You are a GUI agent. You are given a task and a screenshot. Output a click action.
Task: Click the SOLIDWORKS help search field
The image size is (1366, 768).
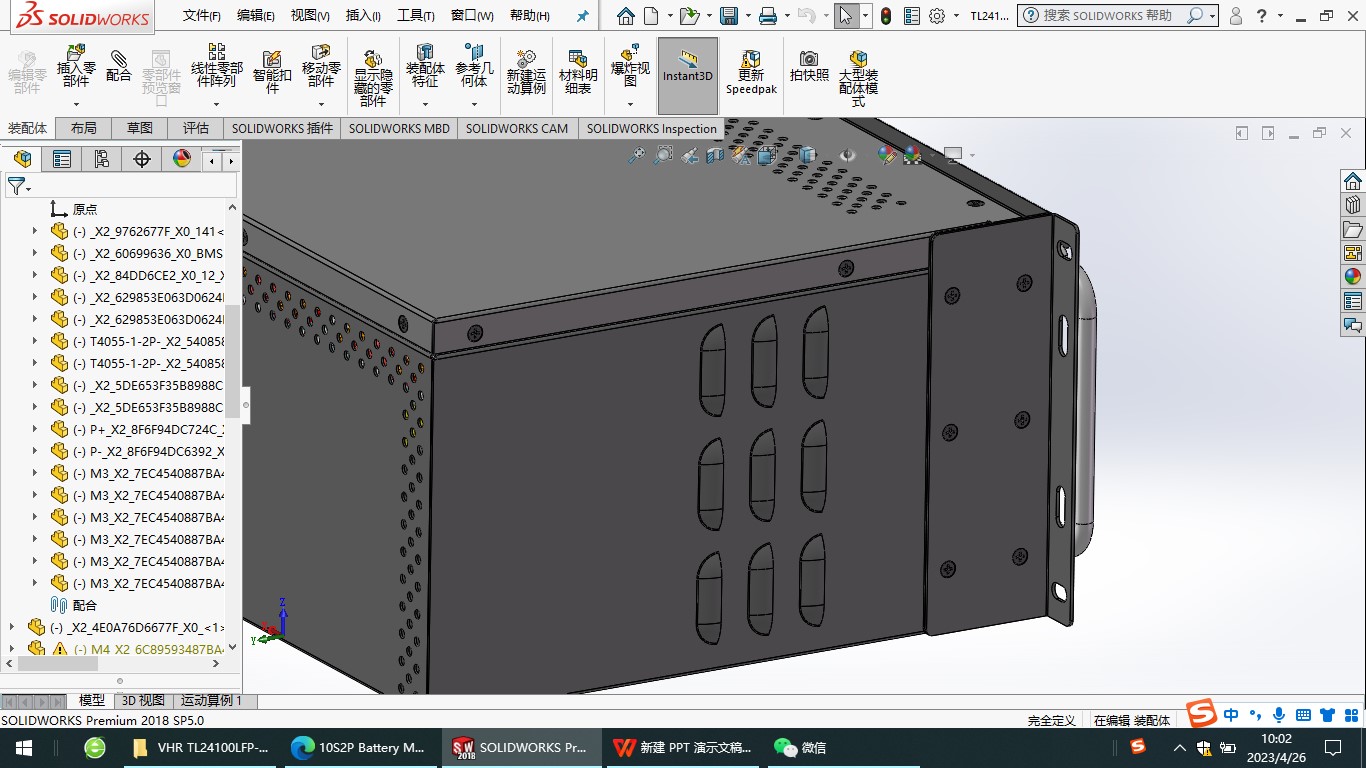(x=1108, y=16)
